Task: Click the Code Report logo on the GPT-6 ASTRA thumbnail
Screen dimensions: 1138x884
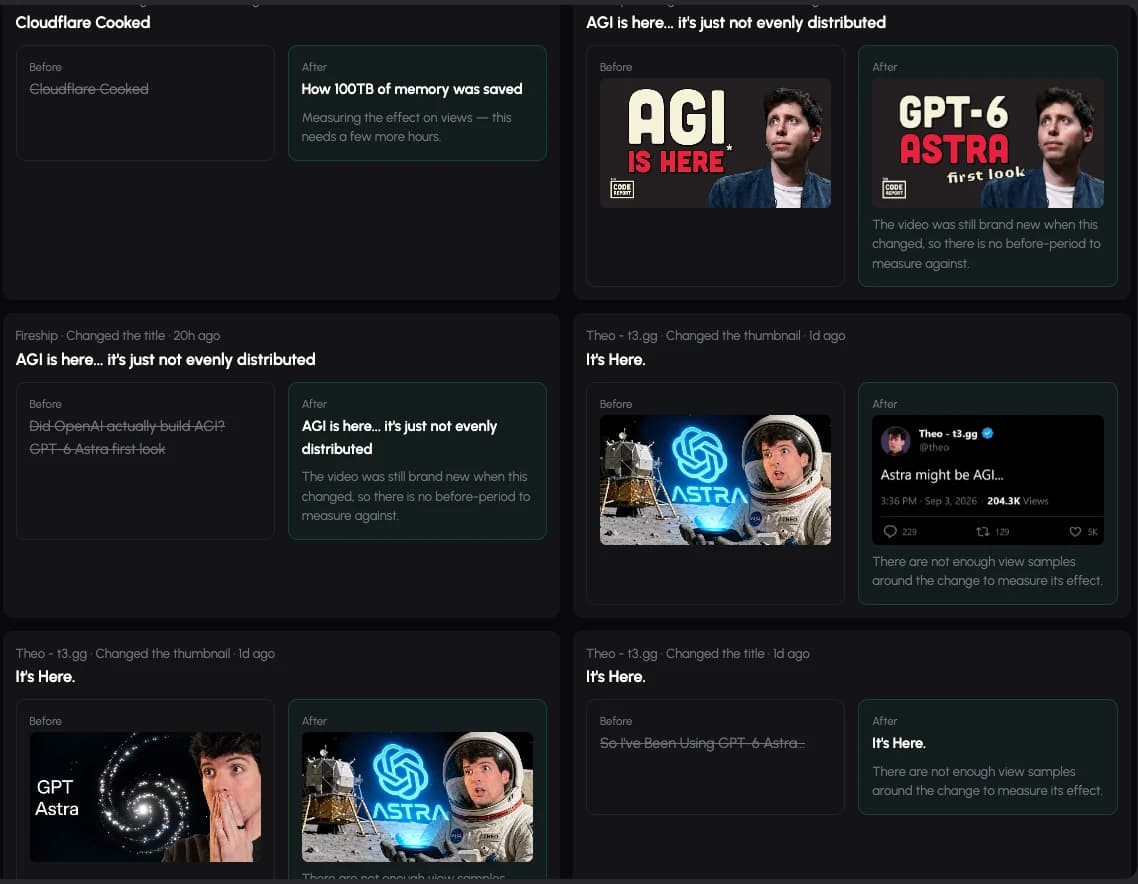Action: coord(894,189)
